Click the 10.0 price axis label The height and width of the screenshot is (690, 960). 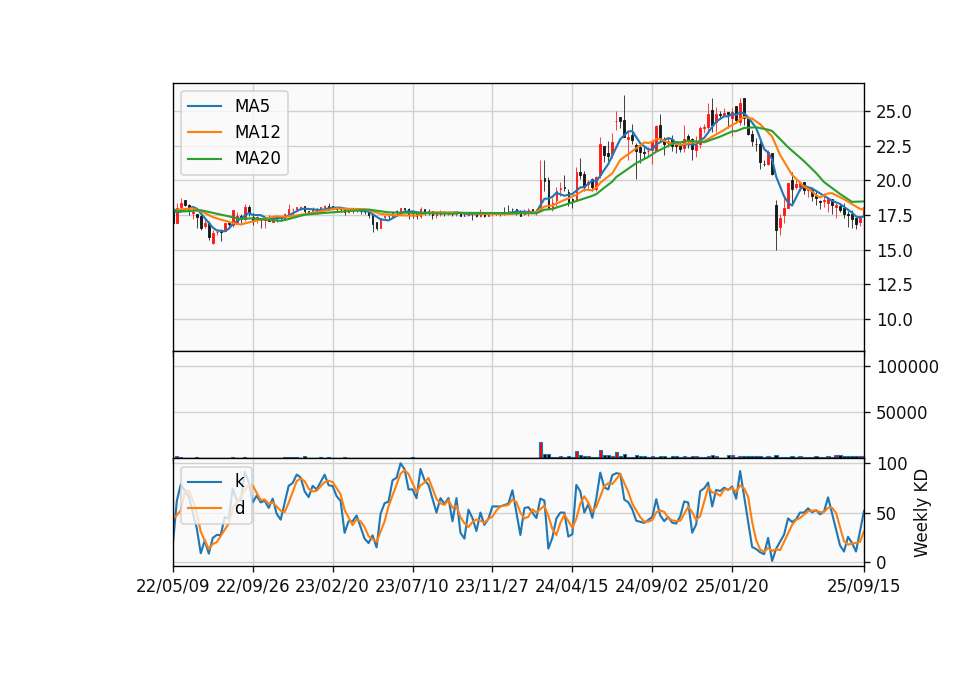[894, 320]
